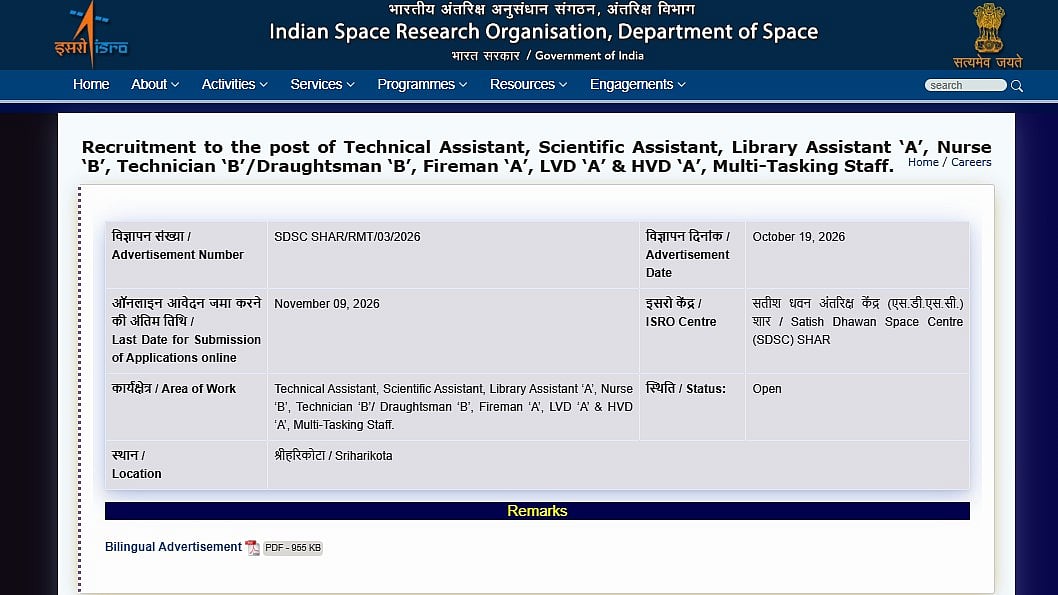Viewport: 1058px width, 595px height.
Task: Click the Status value Open
Action: pyautogui.click(x=767, y=389)
